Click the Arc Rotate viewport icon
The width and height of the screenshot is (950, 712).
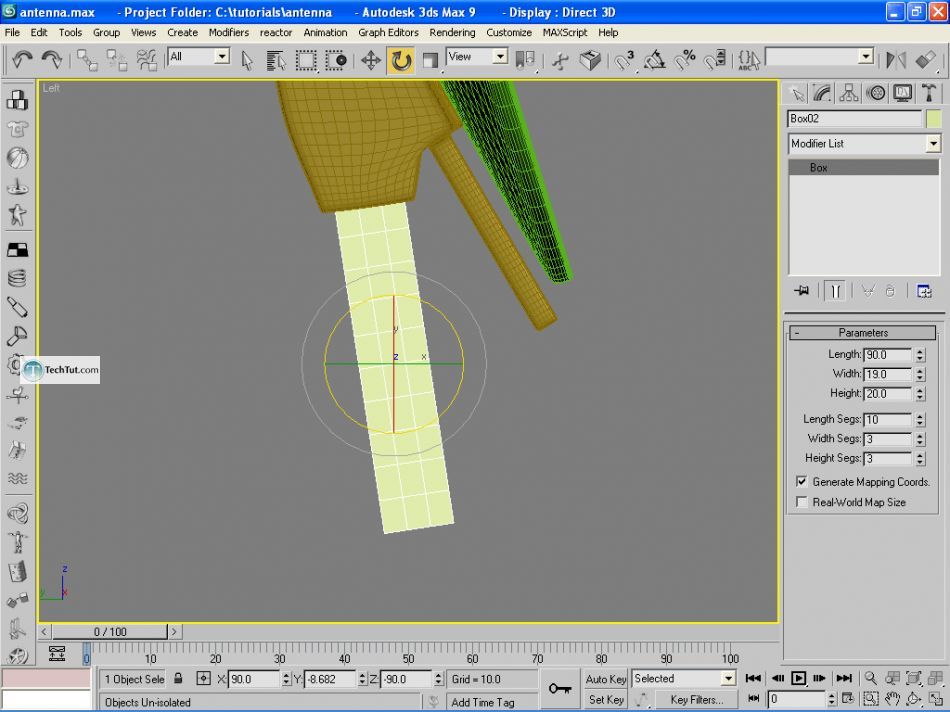[913, 699]
